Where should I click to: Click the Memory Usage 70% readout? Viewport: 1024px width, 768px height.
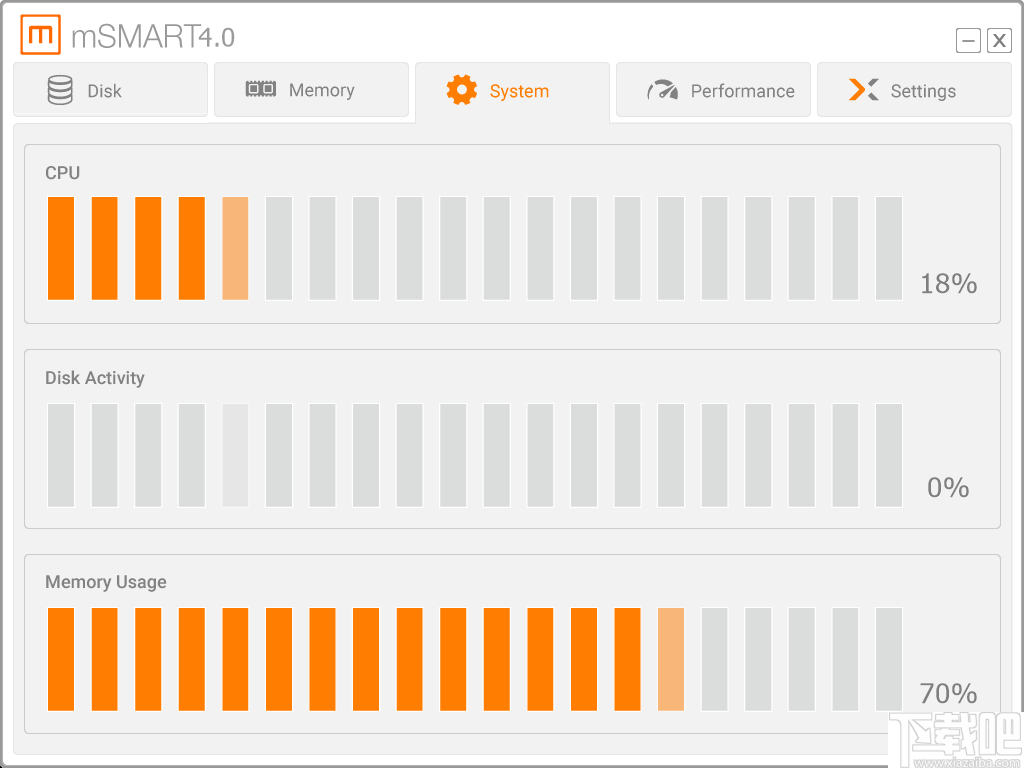pos(948,693)
